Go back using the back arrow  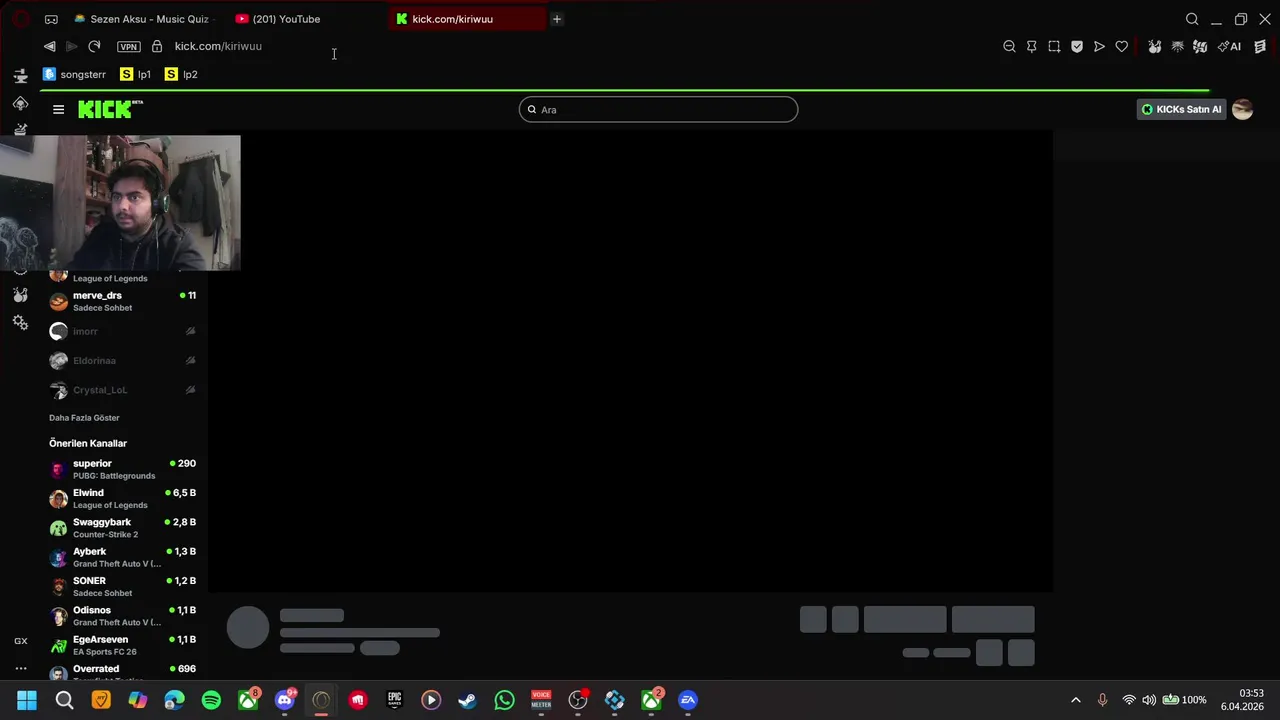click(49, 46)
